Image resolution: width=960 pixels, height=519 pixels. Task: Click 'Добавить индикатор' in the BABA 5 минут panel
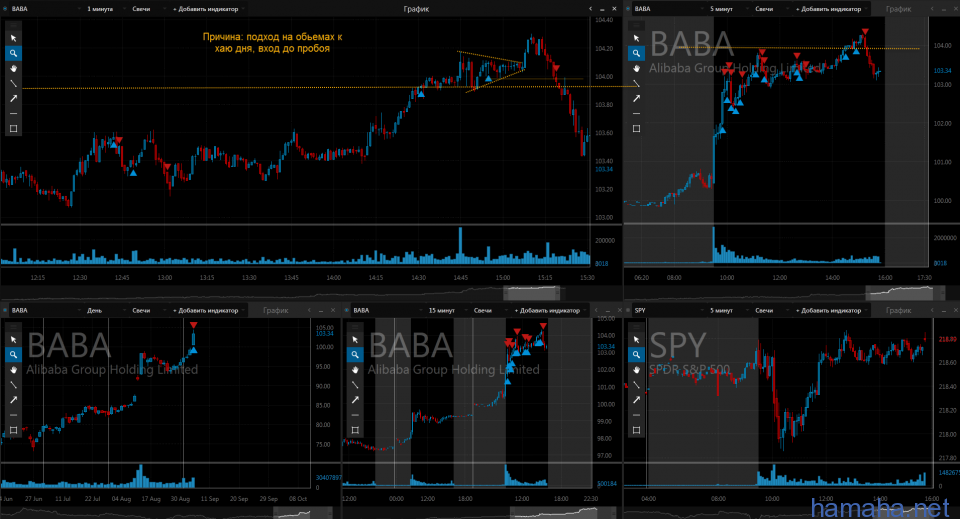[830, 9]
